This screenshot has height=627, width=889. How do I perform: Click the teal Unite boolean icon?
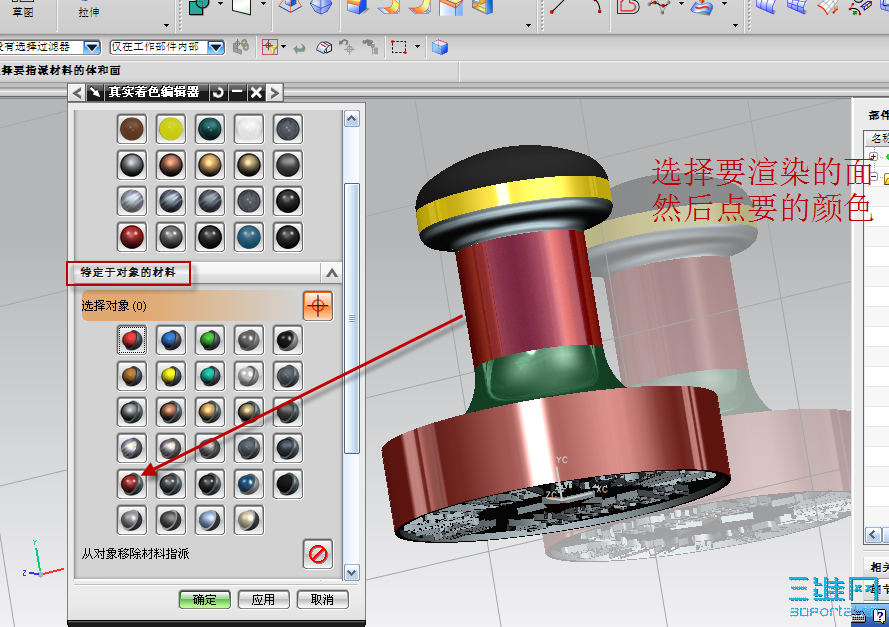199,7
